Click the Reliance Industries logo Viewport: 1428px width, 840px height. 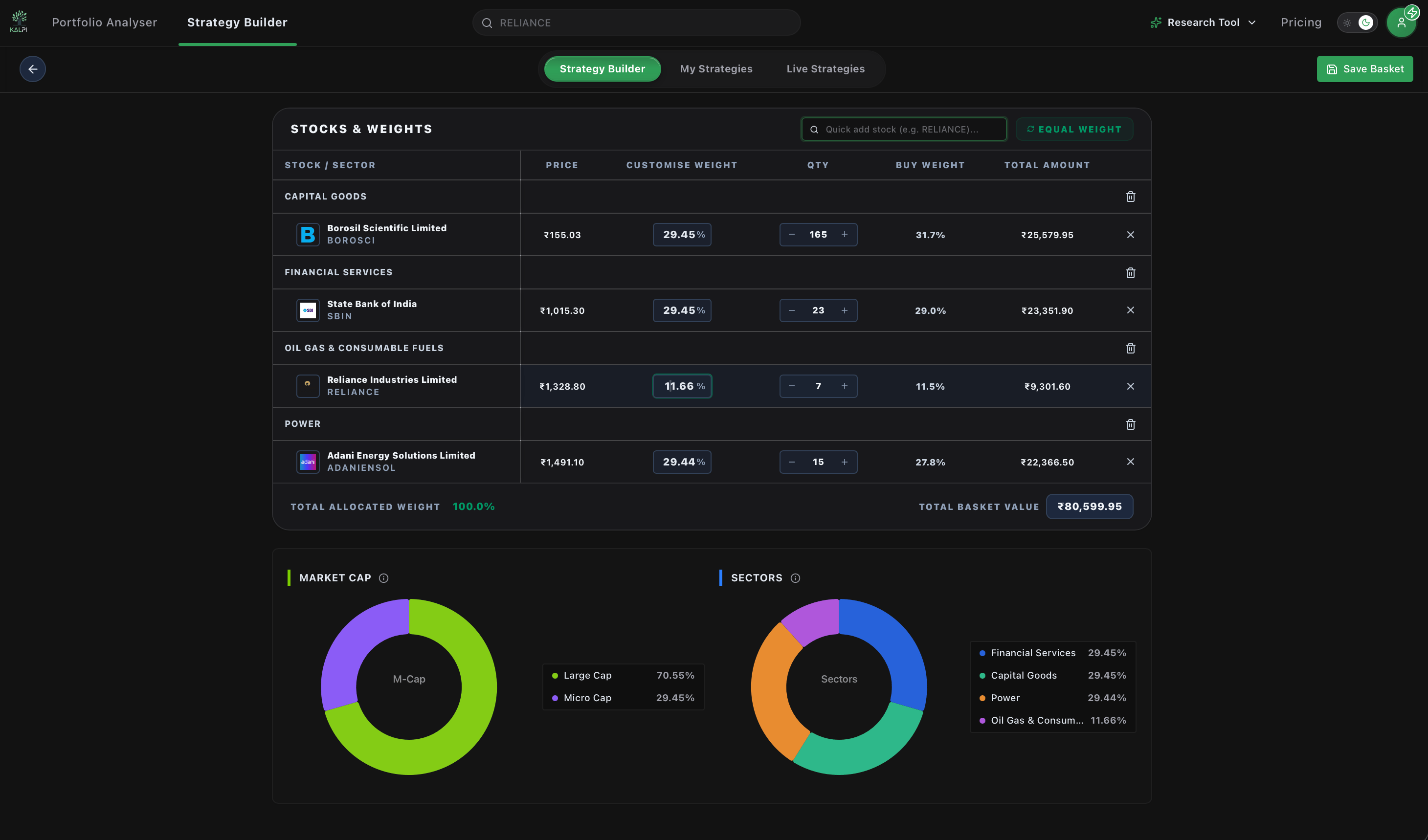[x=308, y=386]
